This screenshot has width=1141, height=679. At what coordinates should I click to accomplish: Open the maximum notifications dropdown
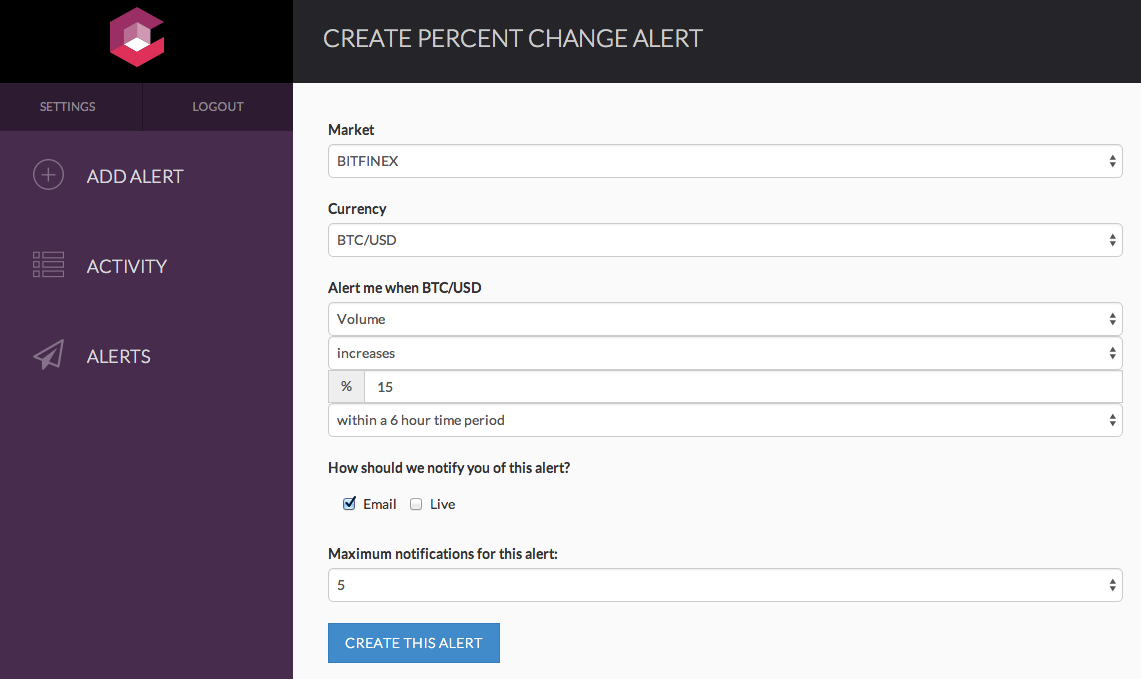point(724,585)
